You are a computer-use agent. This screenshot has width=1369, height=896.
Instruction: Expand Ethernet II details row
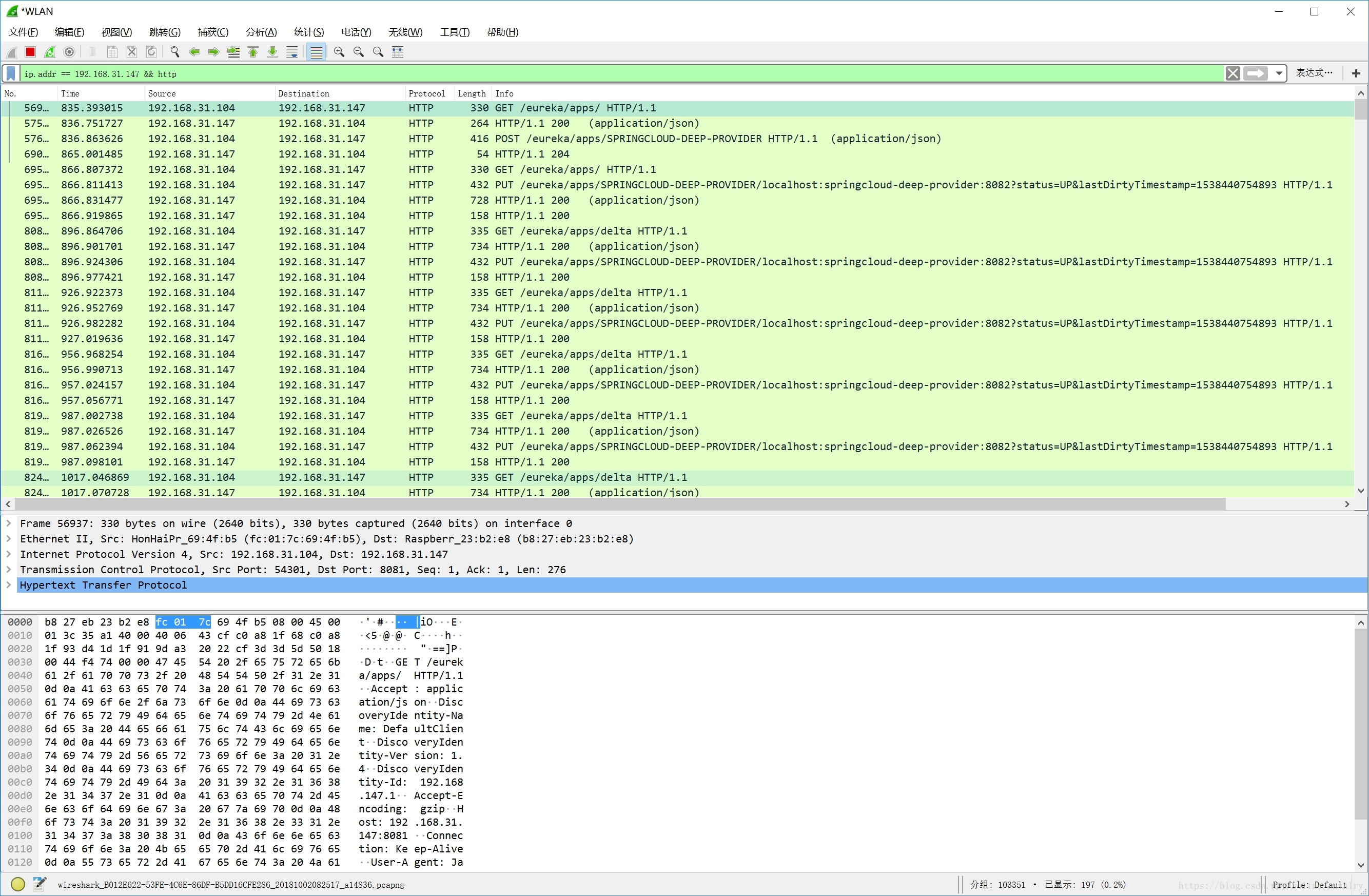click(9, 539)
